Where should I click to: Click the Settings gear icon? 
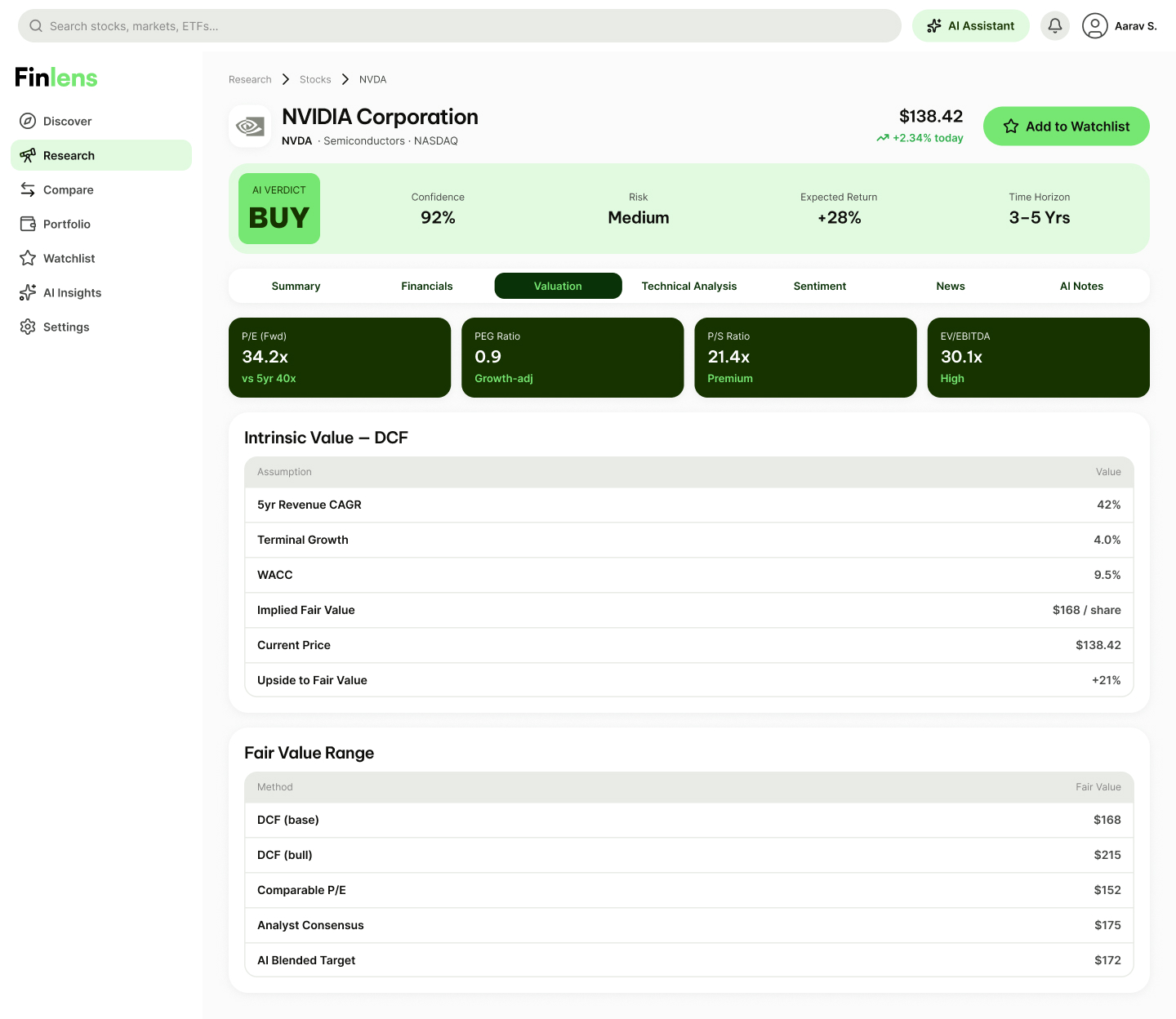click(x=28, y=327)
